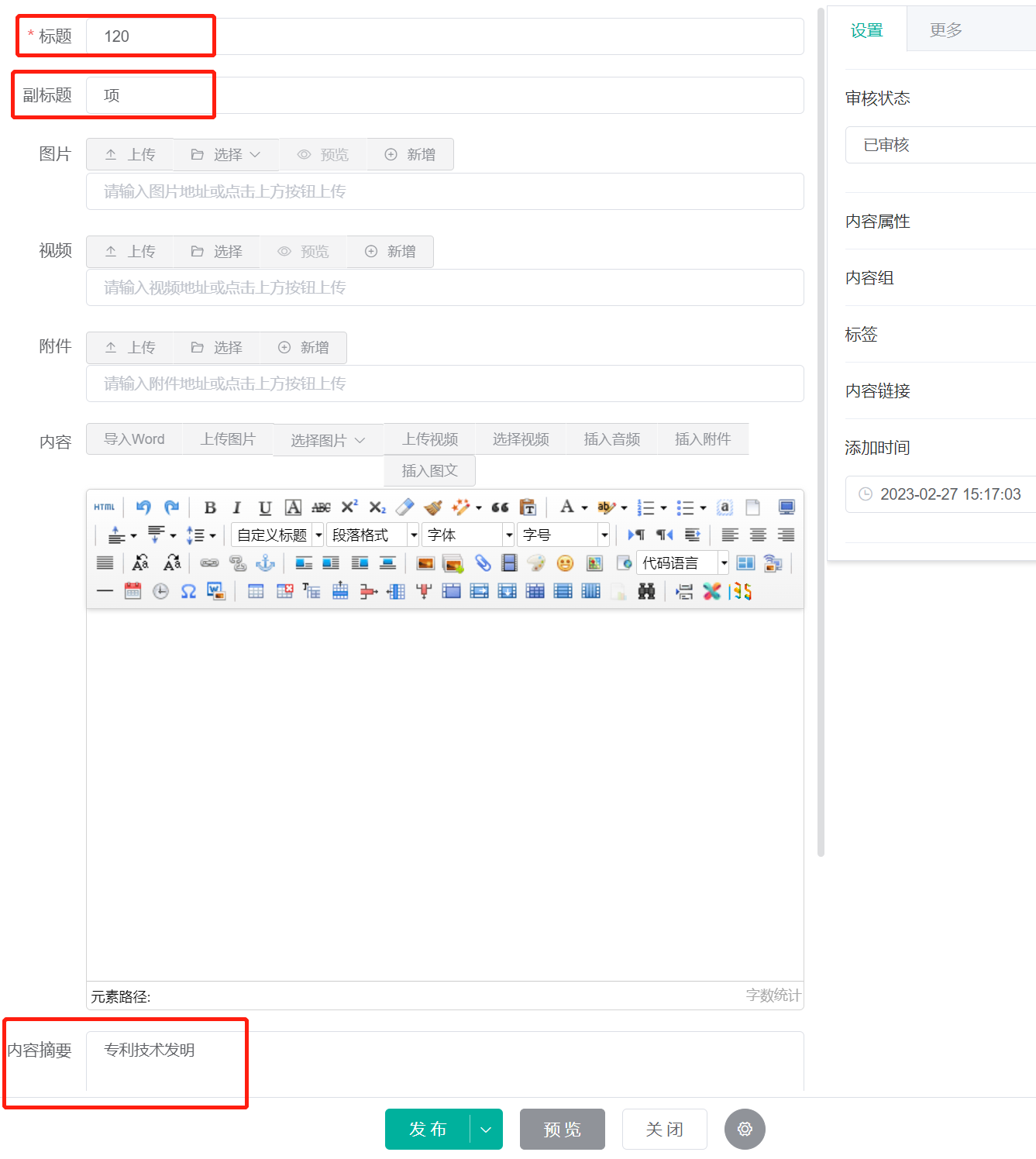Toggle bold formatting
Image resolution: width=1036 pixels, height=1159 pixels.
click(x=209, y=507)
